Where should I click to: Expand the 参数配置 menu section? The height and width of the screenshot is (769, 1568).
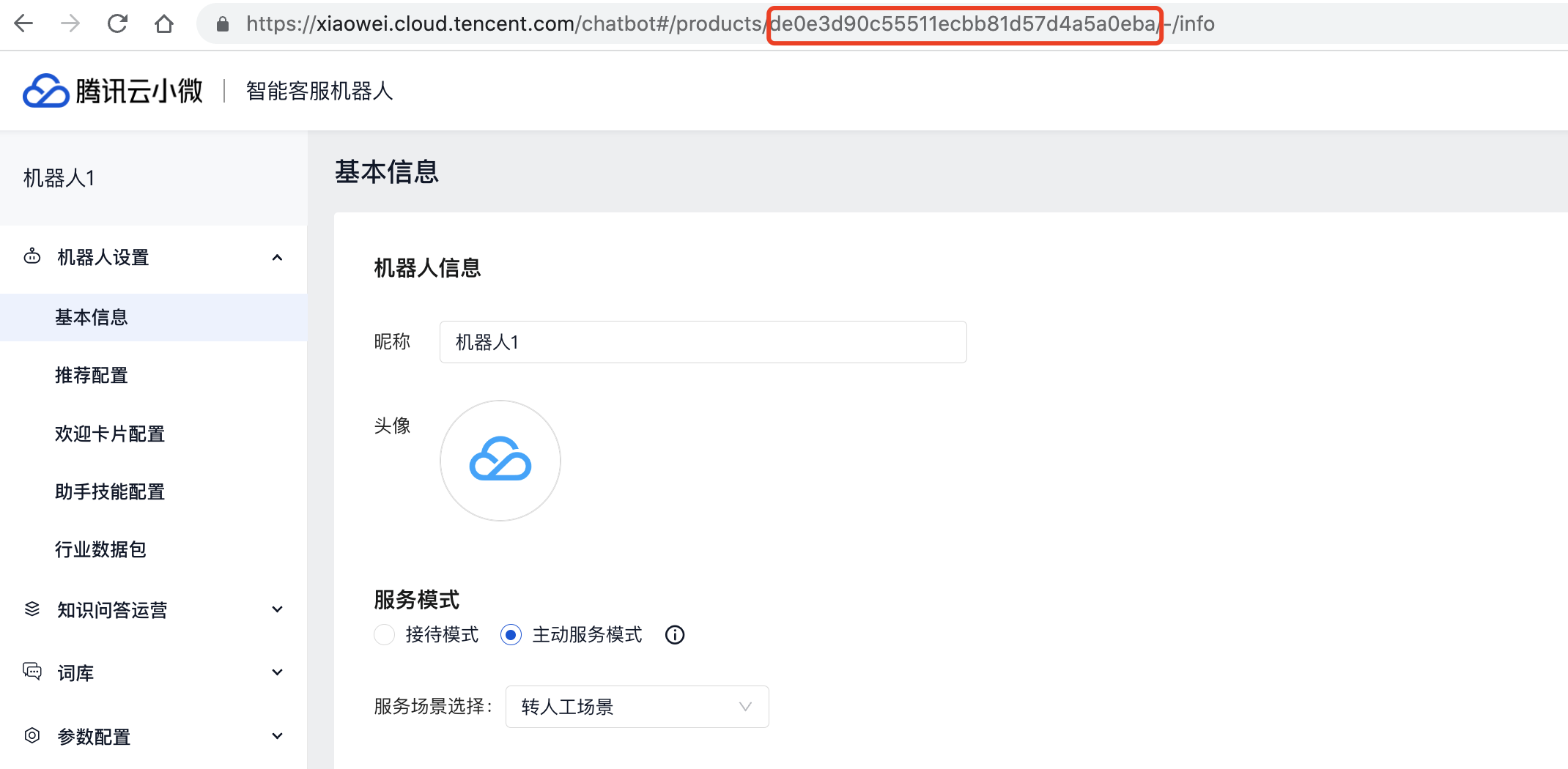point(277,736)
